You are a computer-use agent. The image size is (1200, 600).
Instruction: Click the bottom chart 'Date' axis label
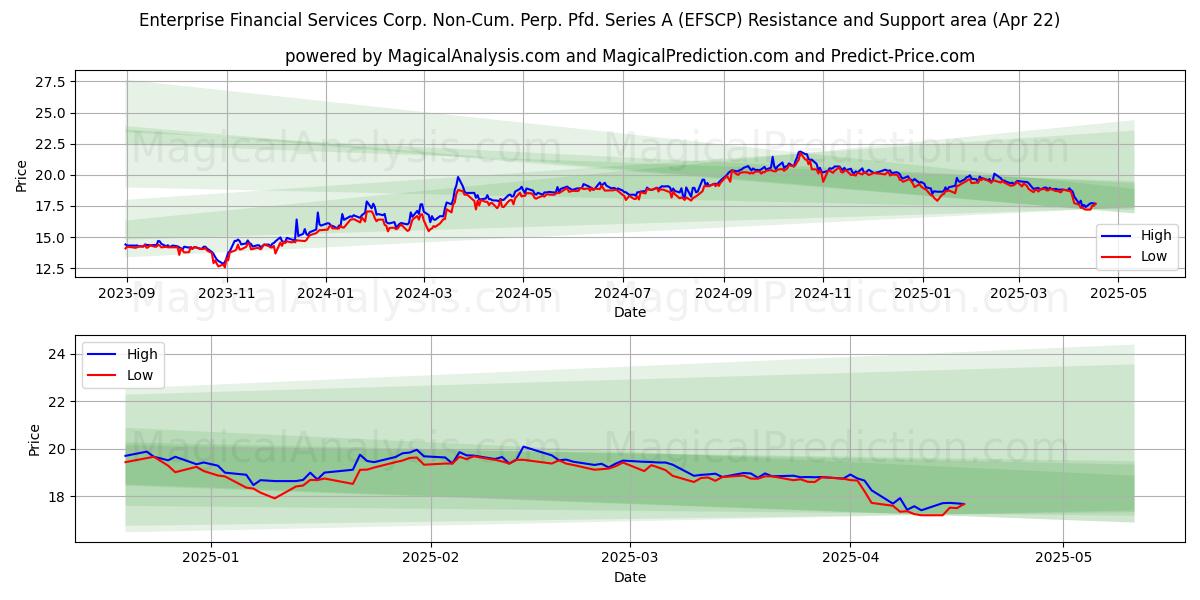(630, 577)
